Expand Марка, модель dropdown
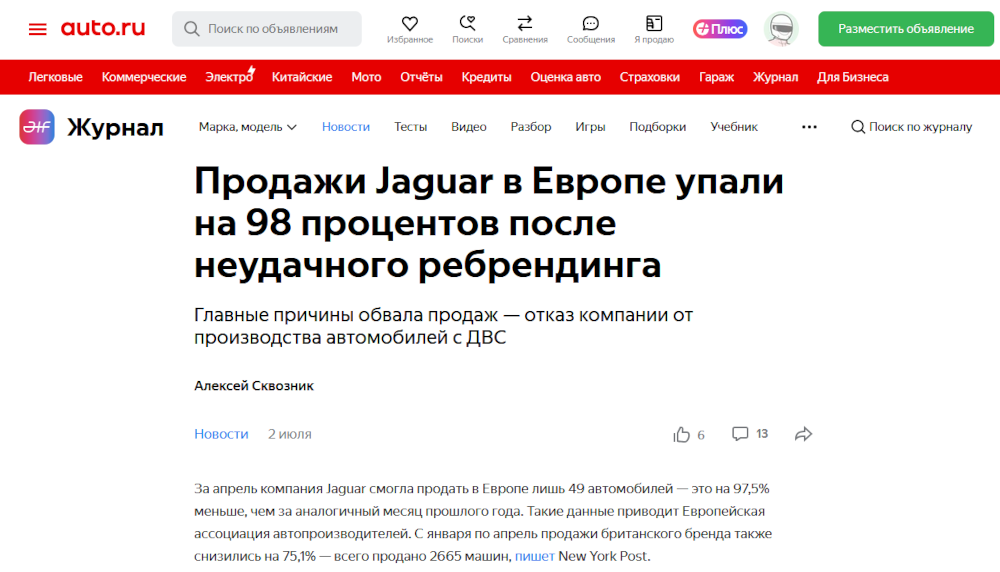Viewport: 1000px width, 572px height. click(x=247, y=127)
